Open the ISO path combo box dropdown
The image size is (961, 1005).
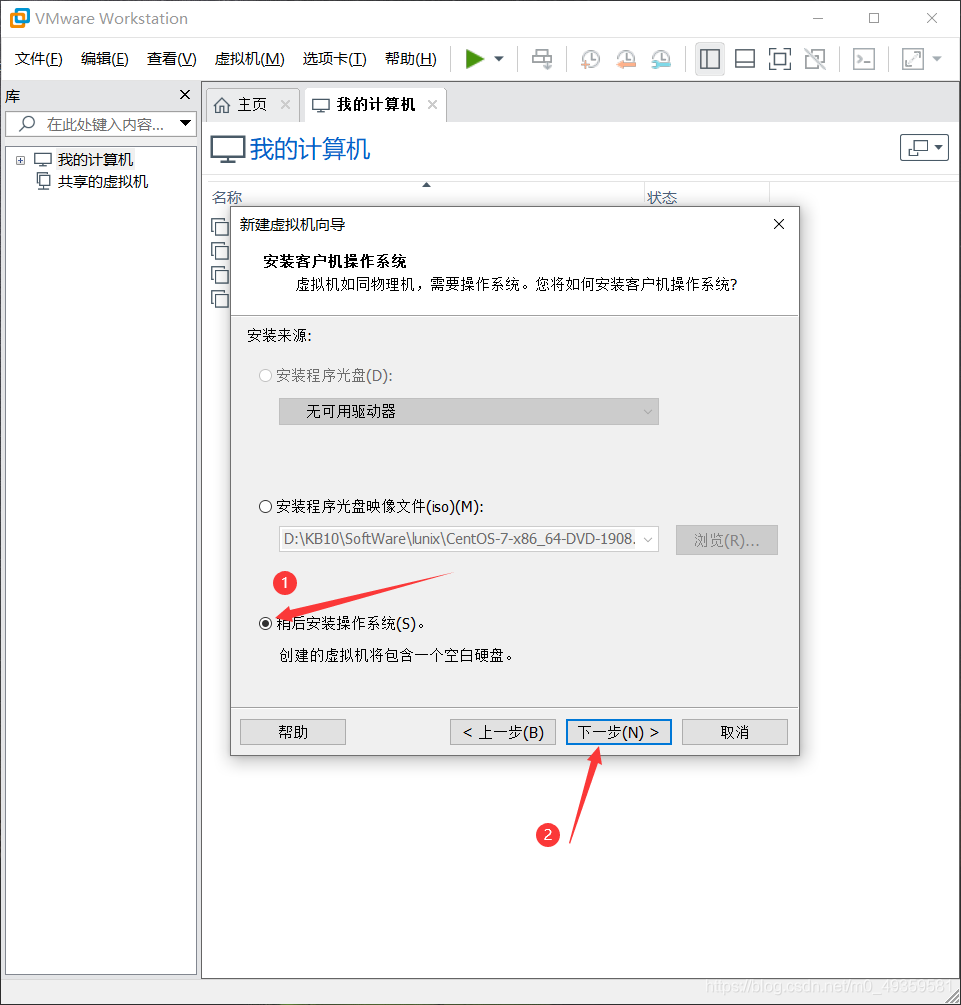(648, 540)
